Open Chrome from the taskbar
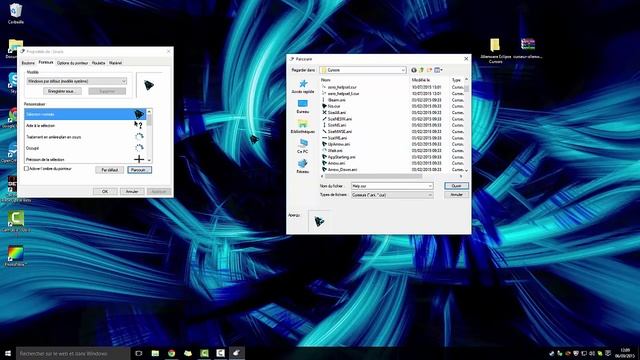640x360 pixels. pyautogui.click(x=171, y=353)
